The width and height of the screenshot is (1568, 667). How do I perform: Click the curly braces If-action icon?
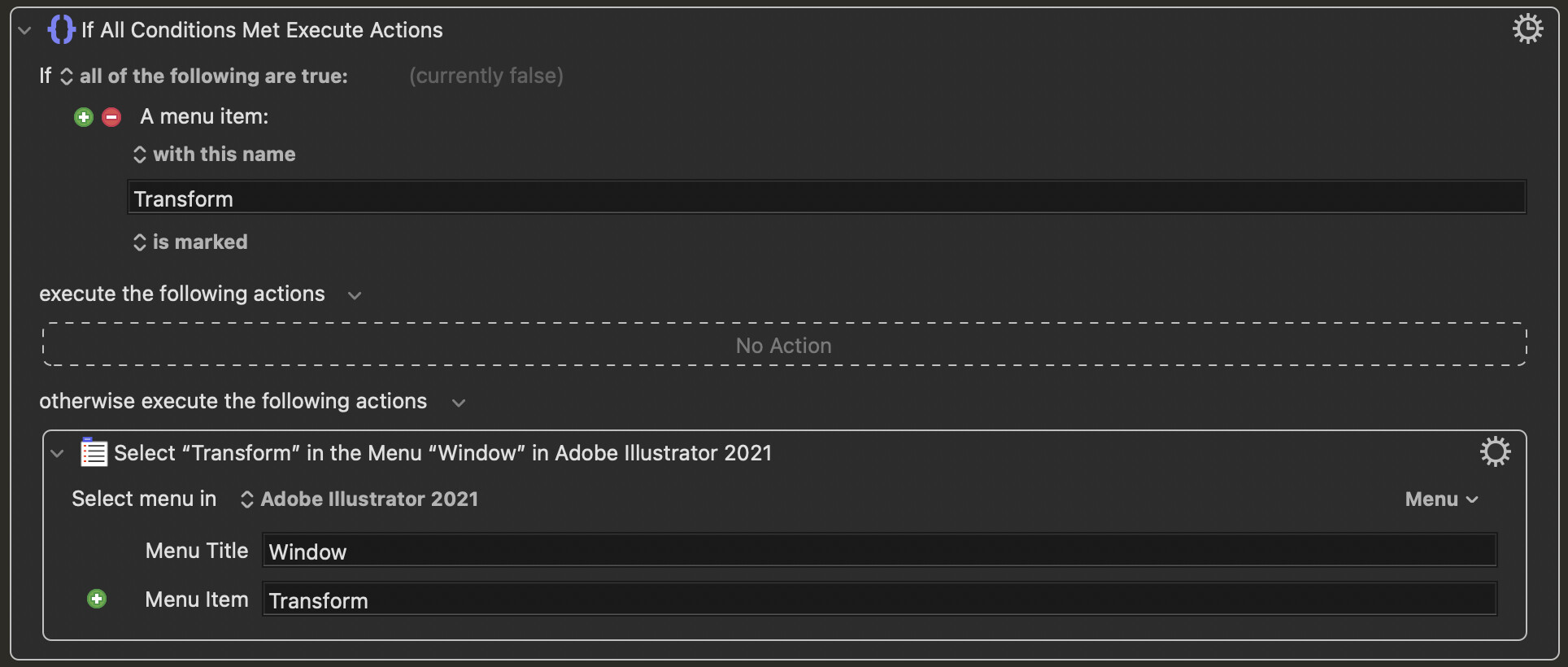click(x=61, y=30)
